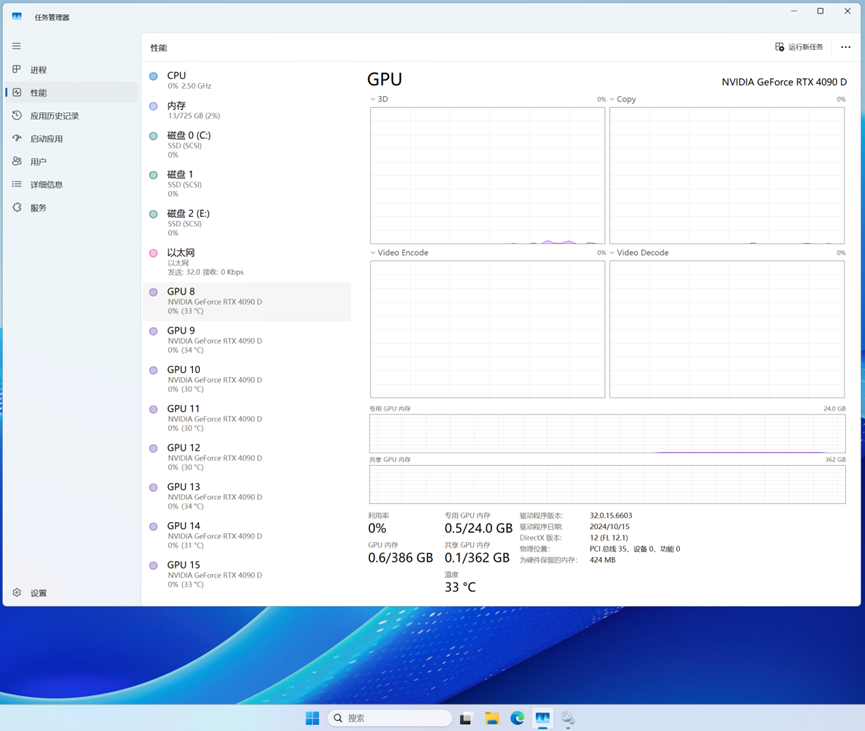This screenshot has width=865, height=731.
Task: Go to 启动应用 (Startup apps) page
Action: tap(71, 138)
